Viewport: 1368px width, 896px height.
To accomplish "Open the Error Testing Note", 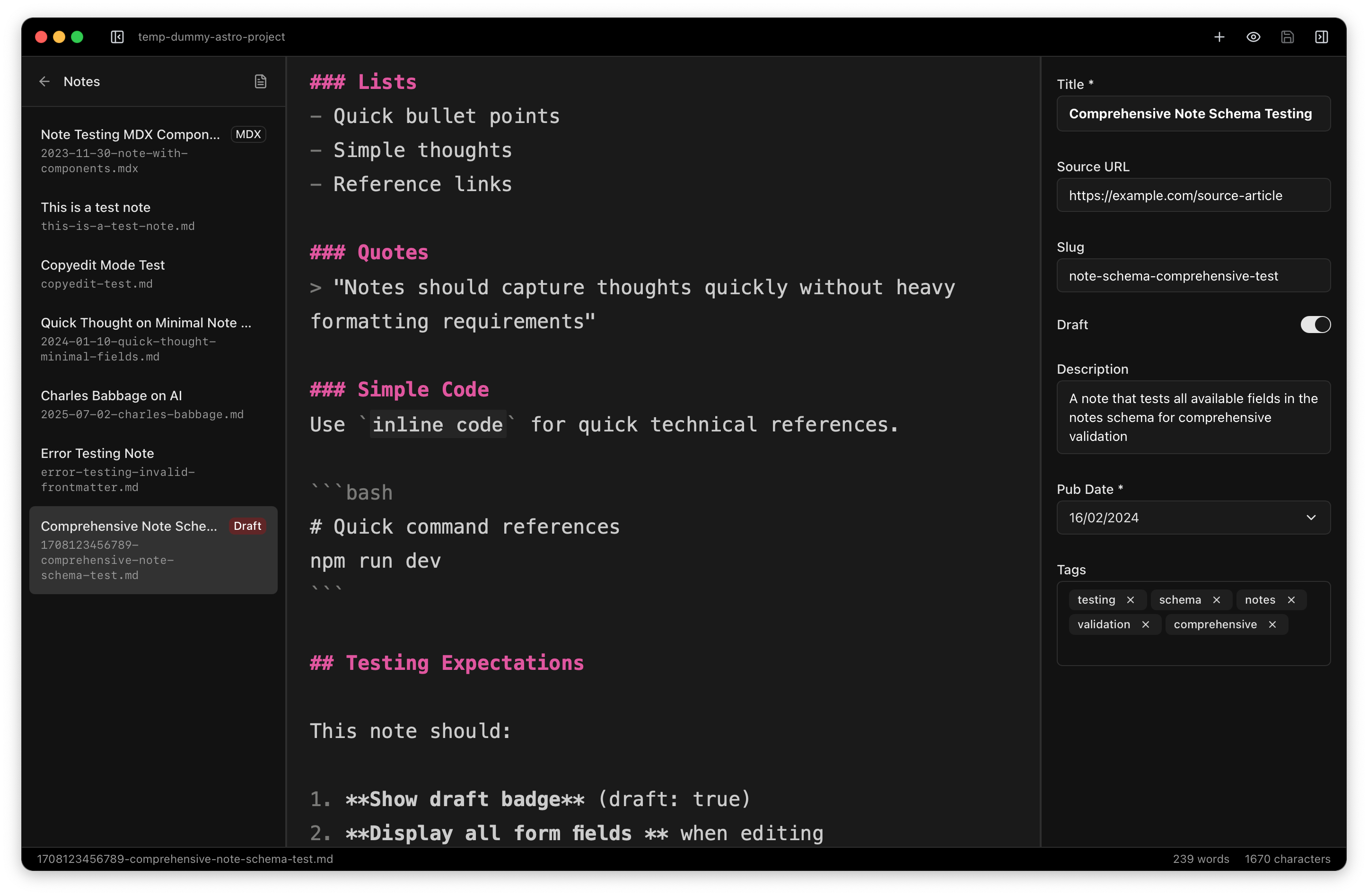I will (153, 470).
